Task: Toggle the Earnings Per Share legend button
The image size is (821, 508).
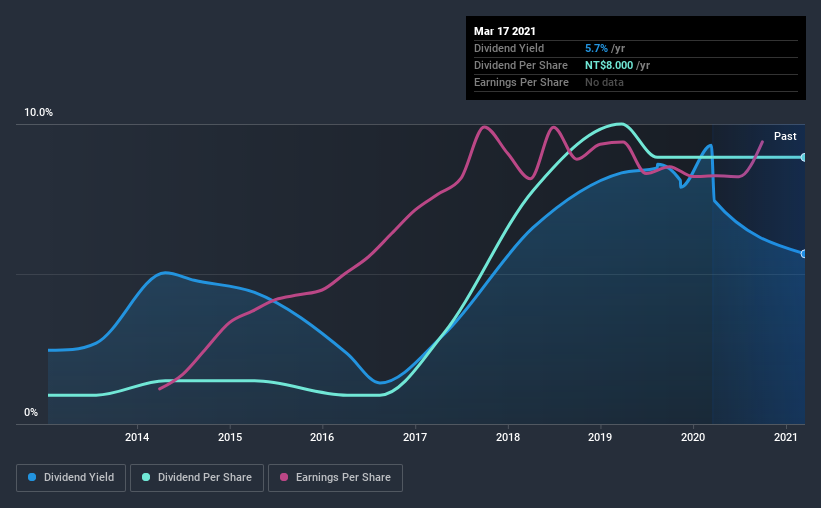Action: click(336, 478)
